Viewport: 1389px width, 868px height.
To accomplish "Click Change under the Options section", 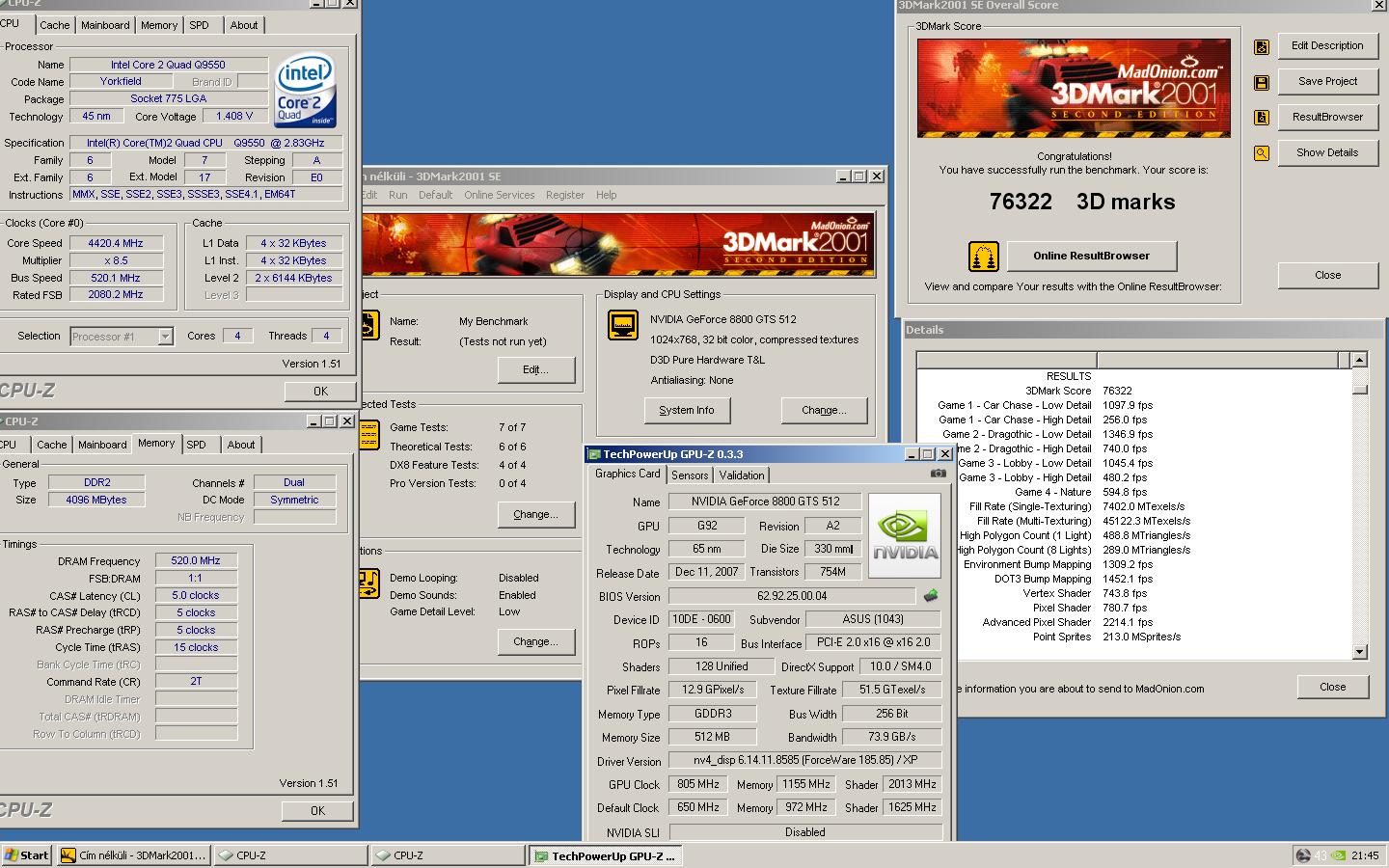I will tap(535, 641).
